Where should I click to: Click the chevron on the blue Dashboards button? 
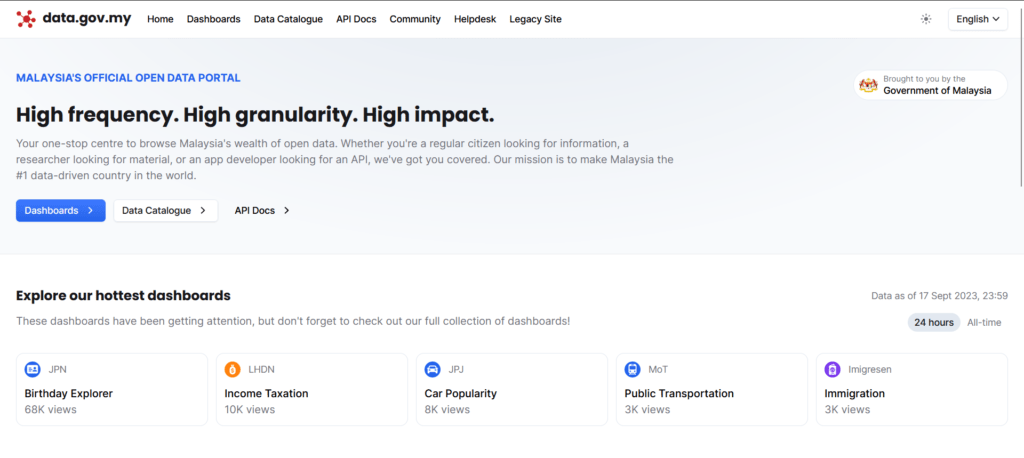[x=90, y=211]
